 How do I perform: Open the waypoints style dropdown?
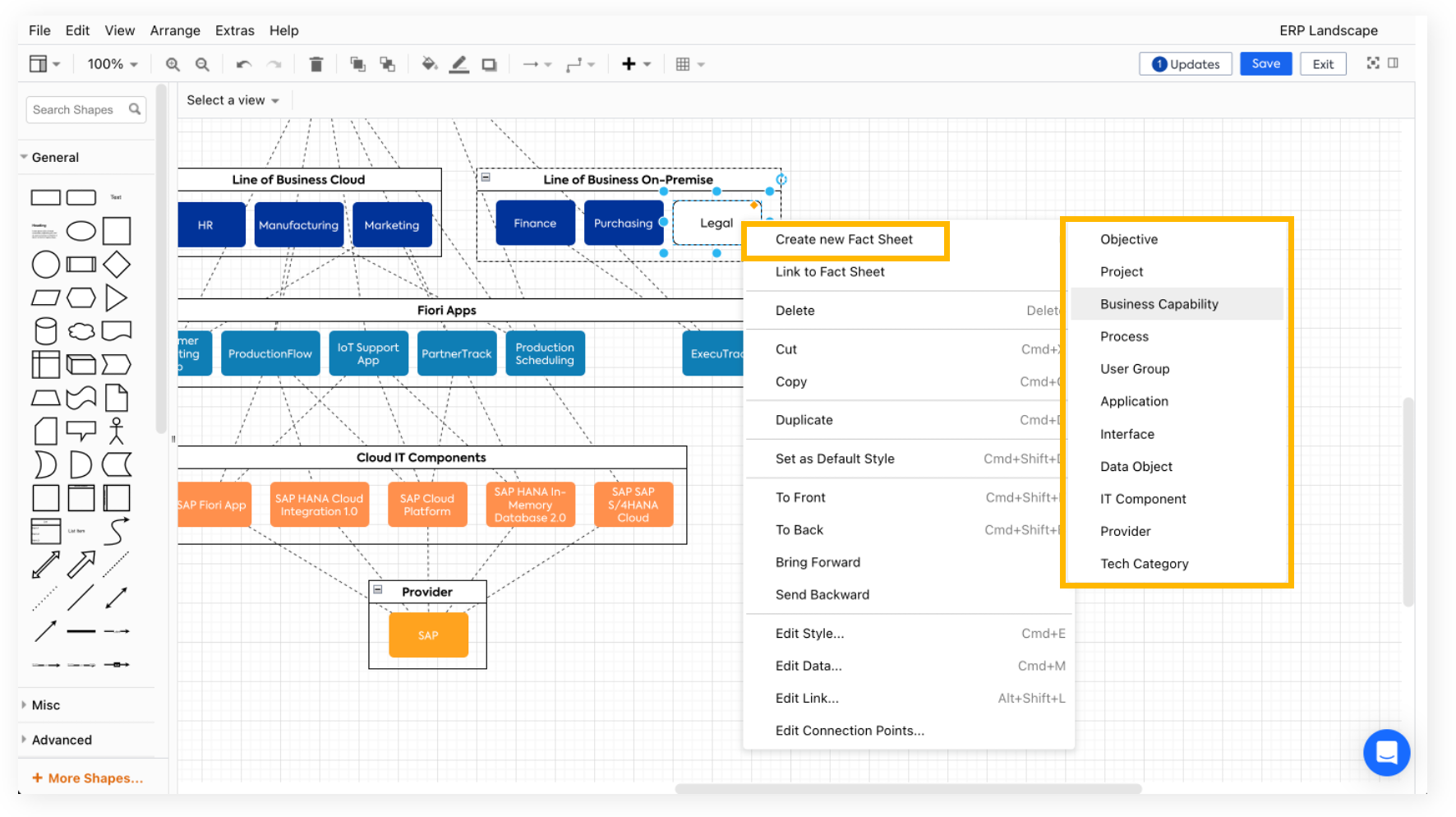(580, 64)
